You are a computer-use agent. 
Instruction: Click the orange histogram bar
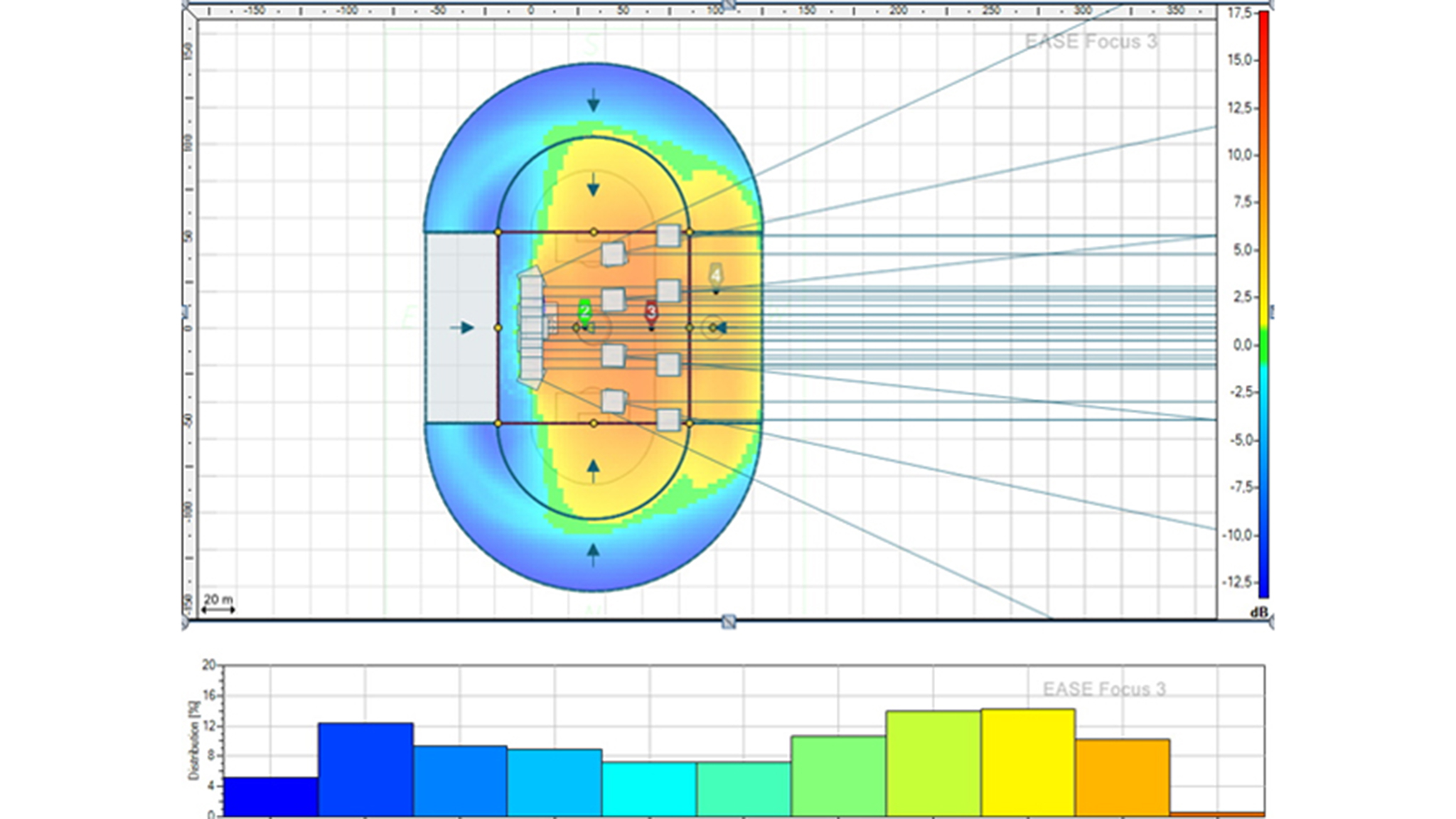pyautogui.click(x=1122, y=777)
